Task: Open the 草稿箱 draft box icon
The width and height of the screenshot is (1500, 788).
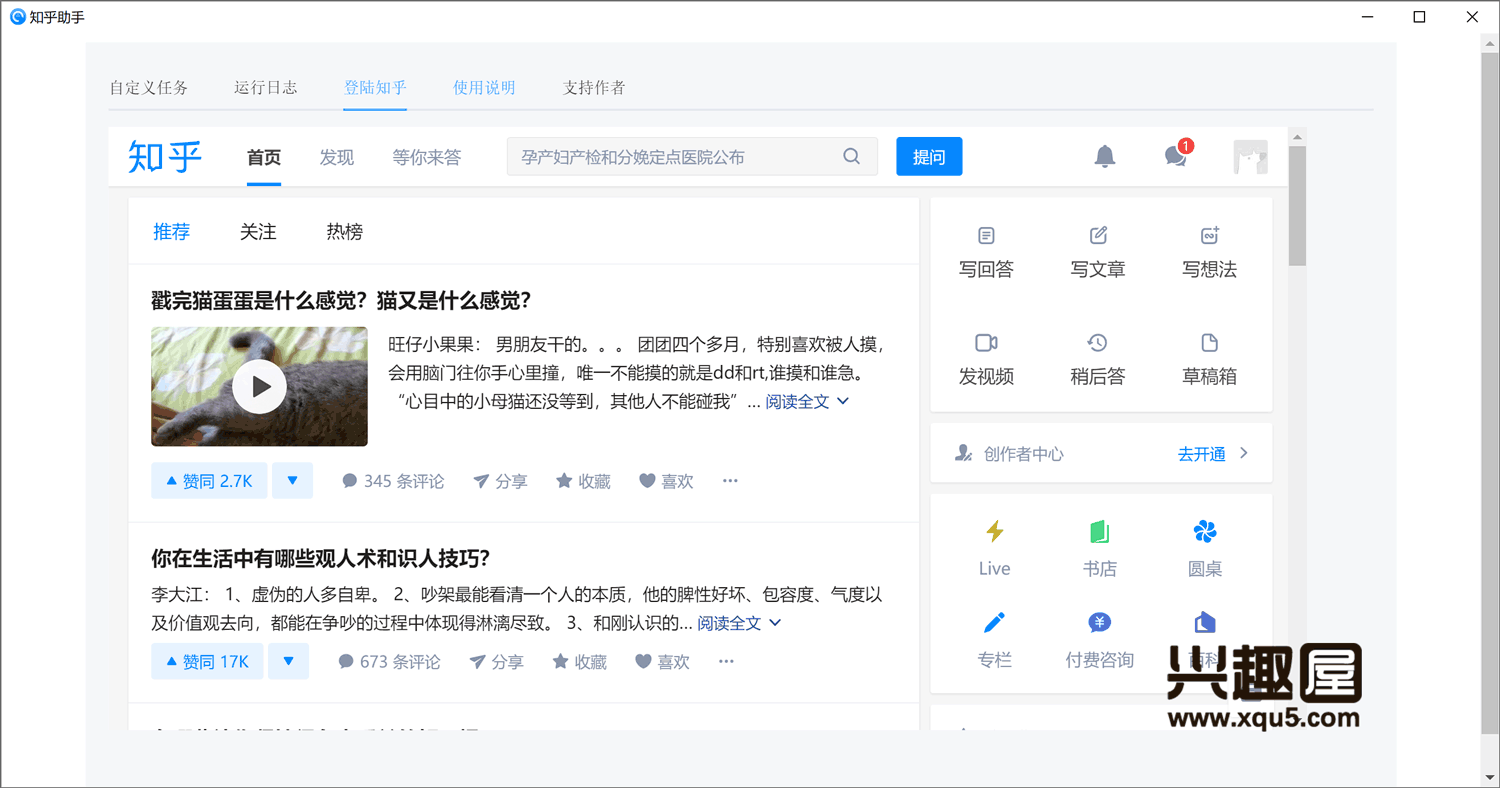Action: 1210,343
